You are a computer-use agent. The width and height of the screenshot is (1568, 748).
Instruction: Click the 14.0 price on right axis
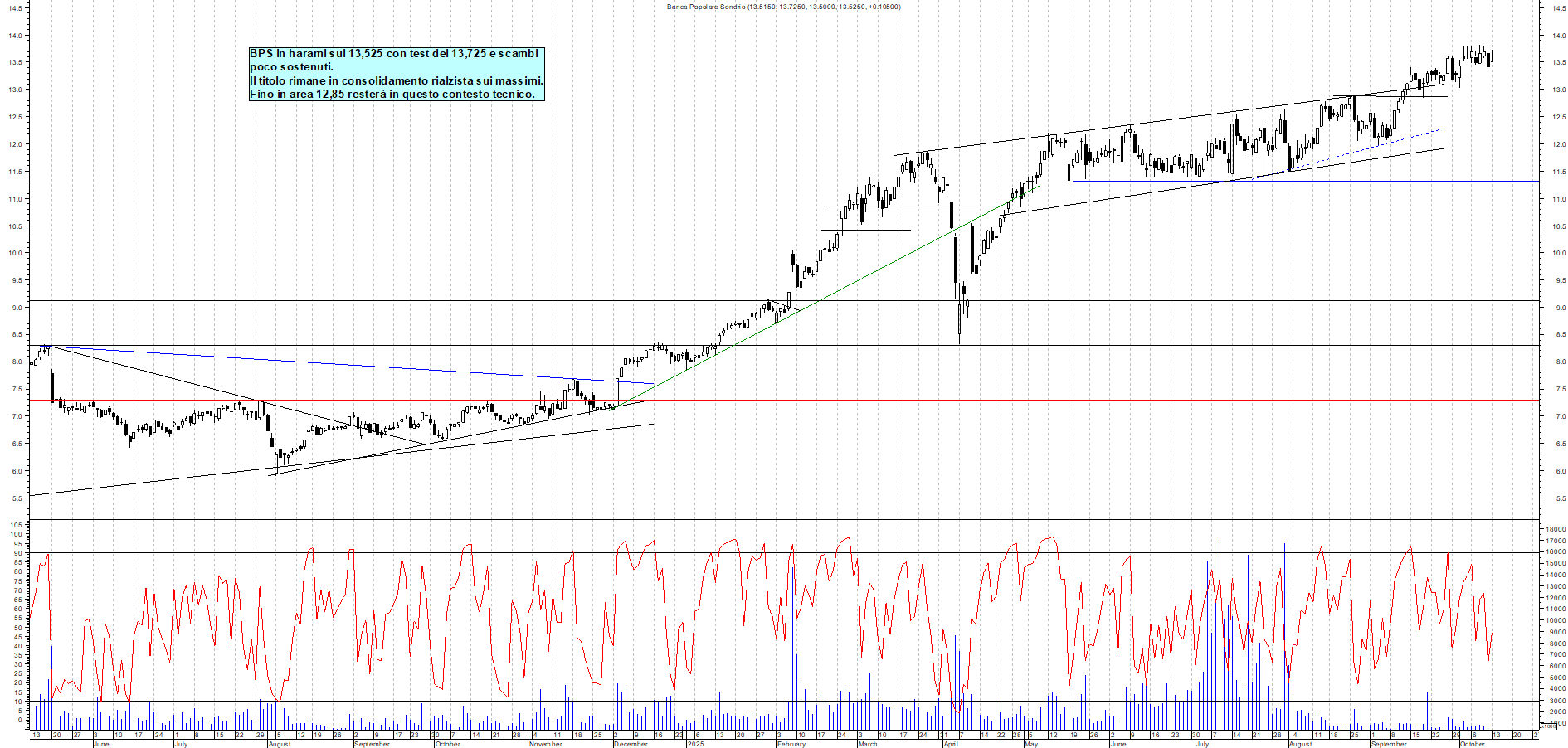pyautogui.click(x=1560, y=36)
